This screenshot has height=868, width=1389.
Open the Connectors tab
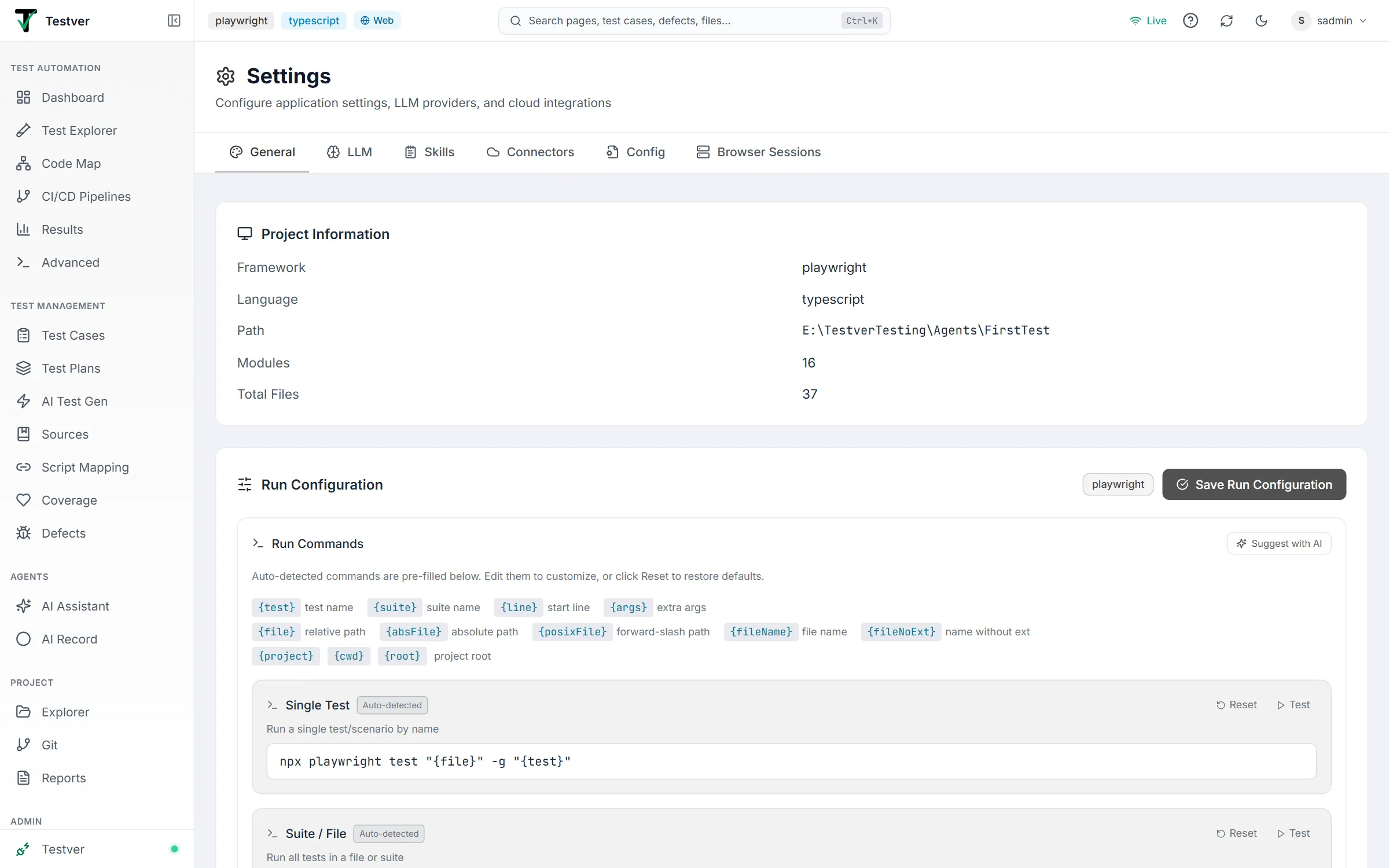click(530, 152)
